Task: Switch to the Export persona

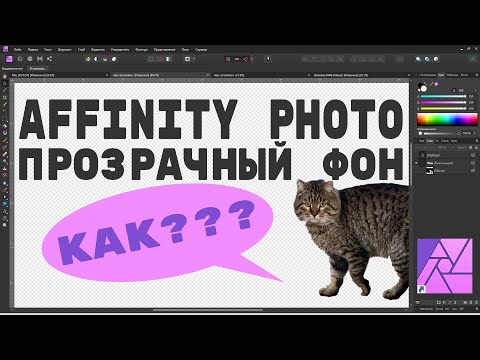Action: tap(49, 59)
